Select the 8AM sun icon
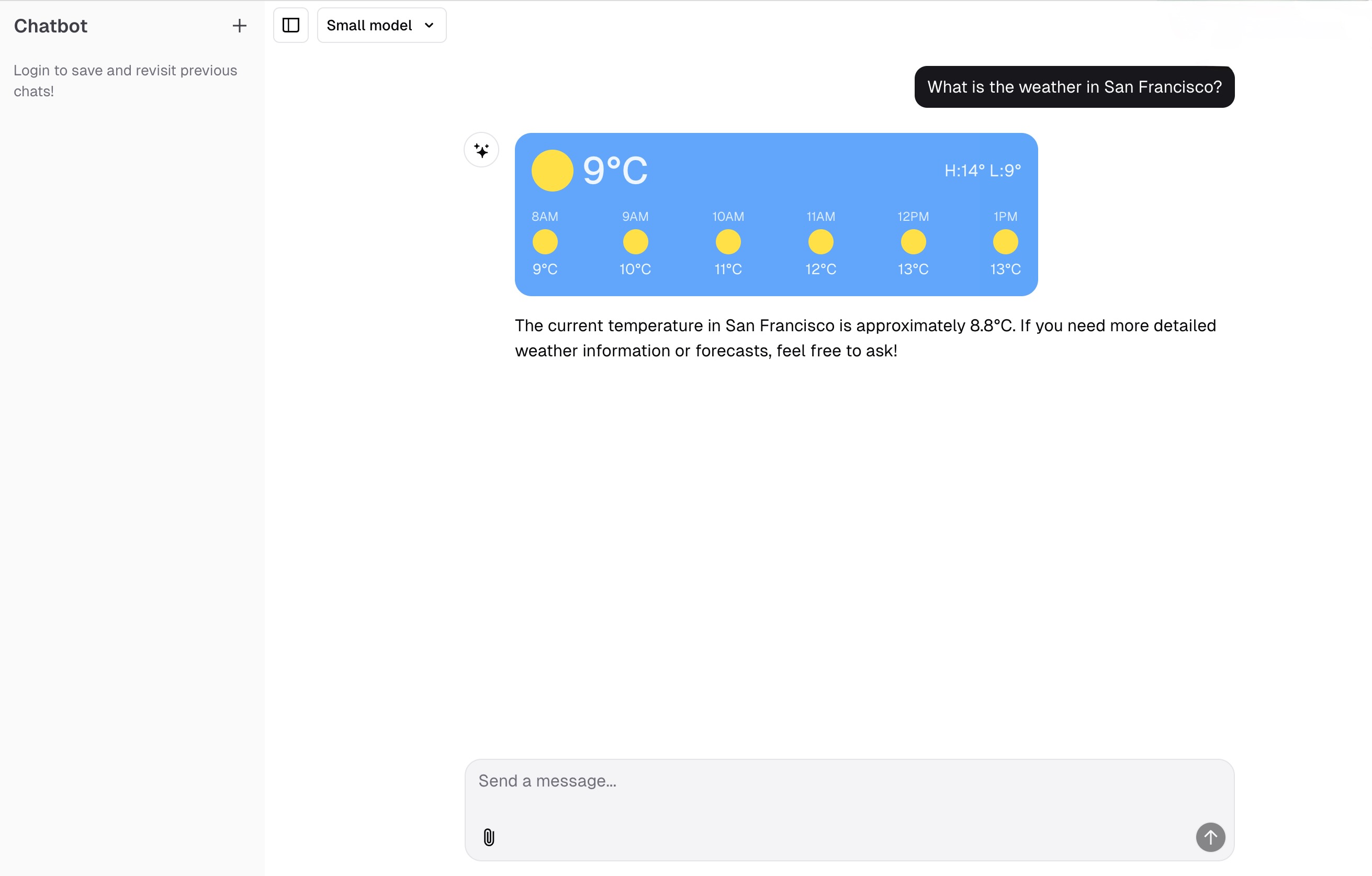This screenshot has height=876, width=1372. click(x=545, y=241)
